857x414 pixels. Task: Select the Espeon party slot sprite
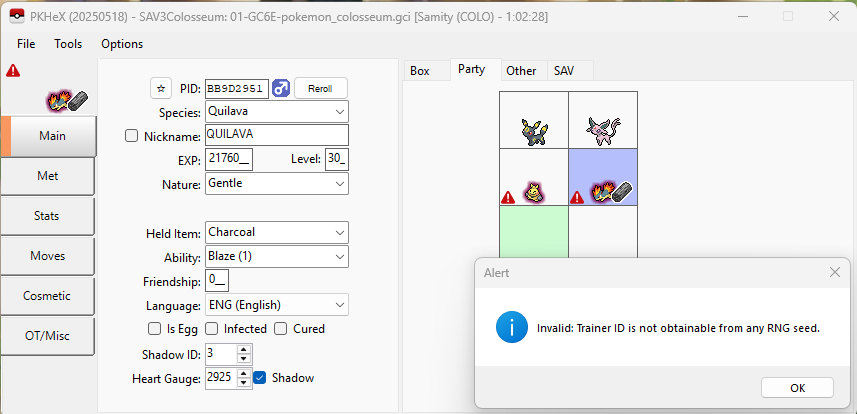tap(602, 129)
